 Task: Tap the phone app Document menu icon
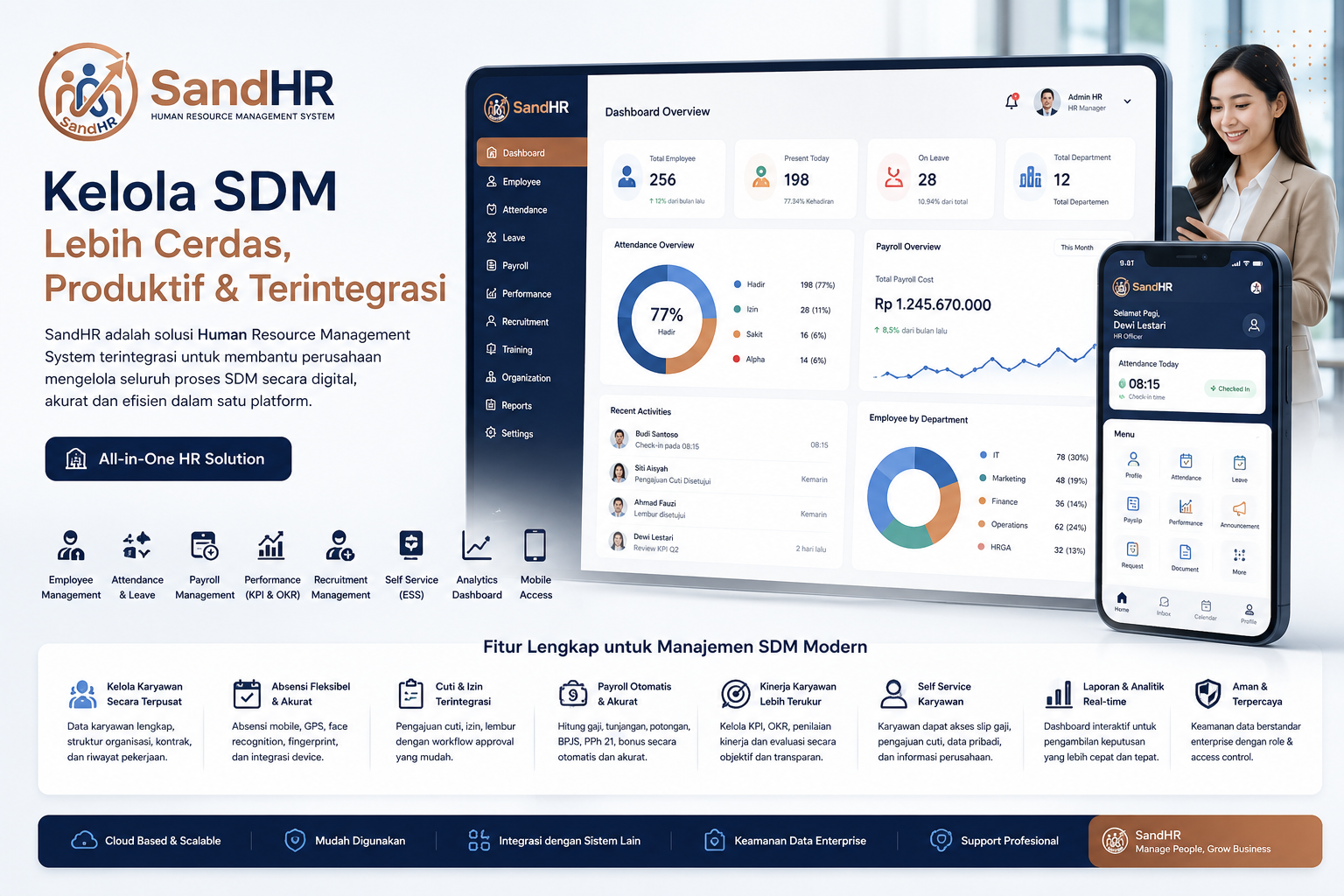point(1185,551)
